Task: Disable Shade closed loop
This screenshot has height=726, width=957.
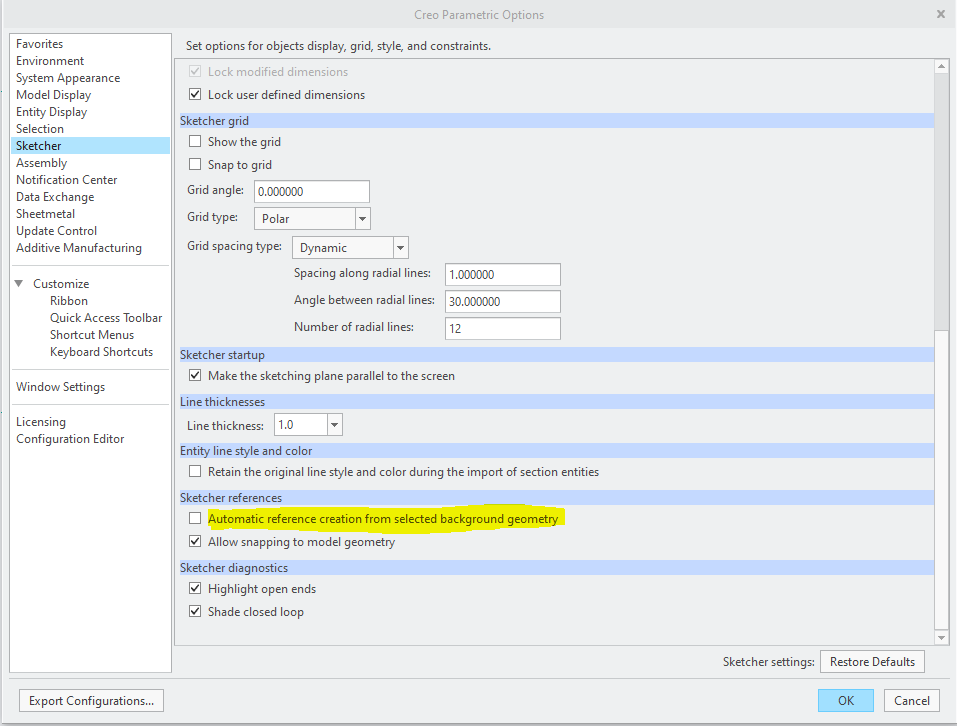Action: coord(195,611)
